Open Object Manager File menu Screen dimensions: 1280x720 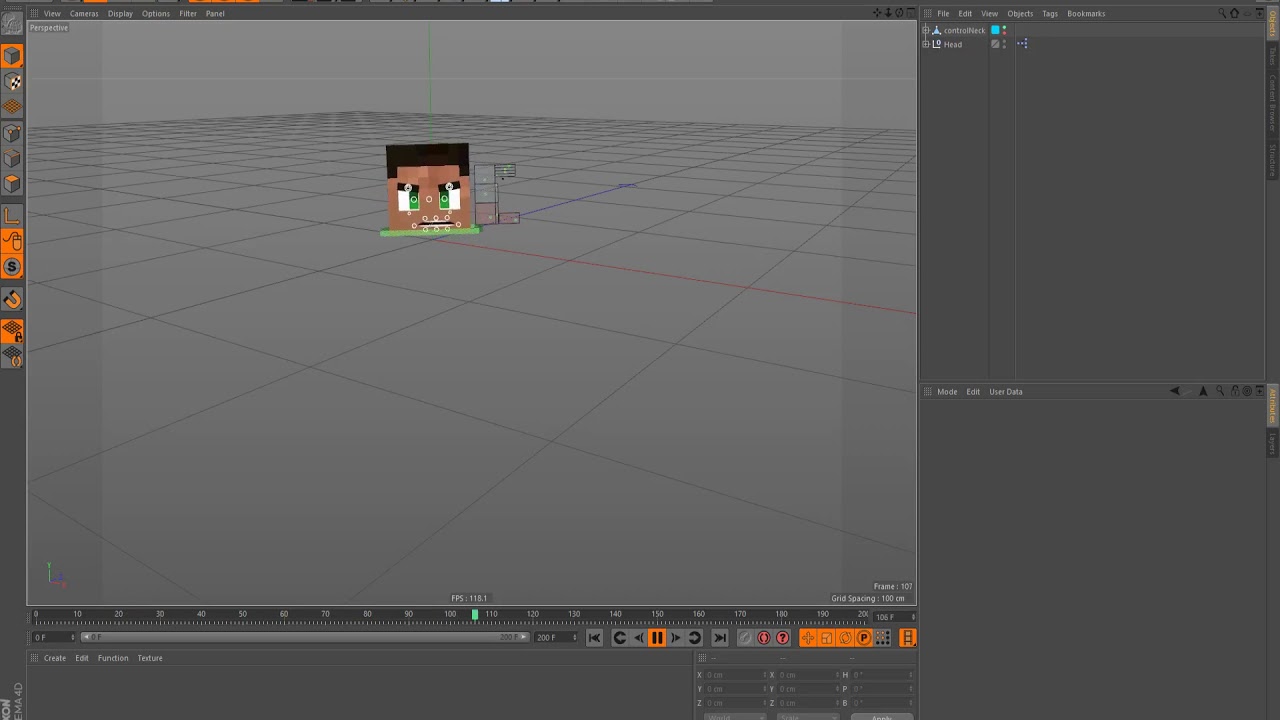coord(943,13)
